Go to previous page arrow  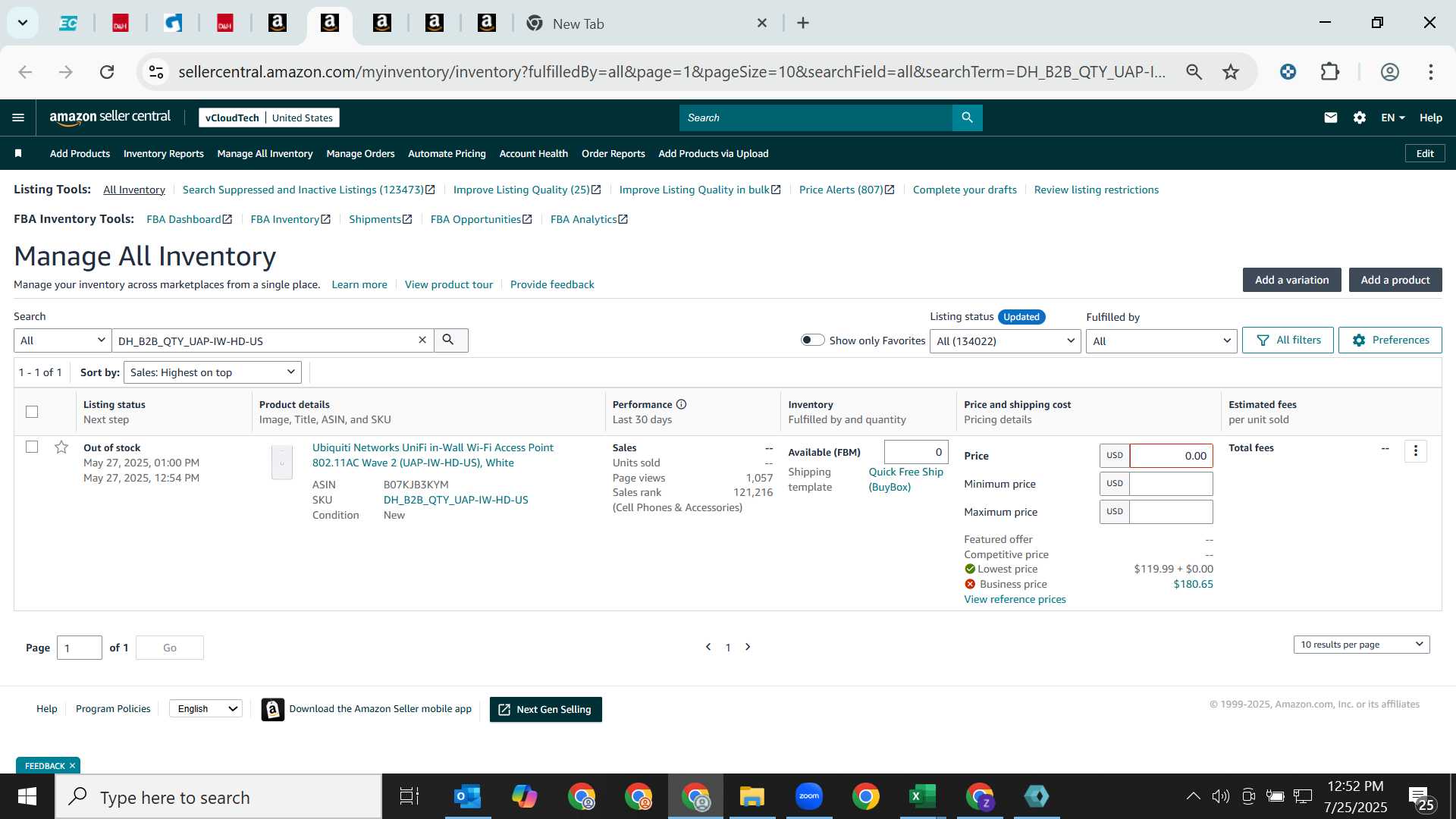pyautogui.click(x=708, y=647)
